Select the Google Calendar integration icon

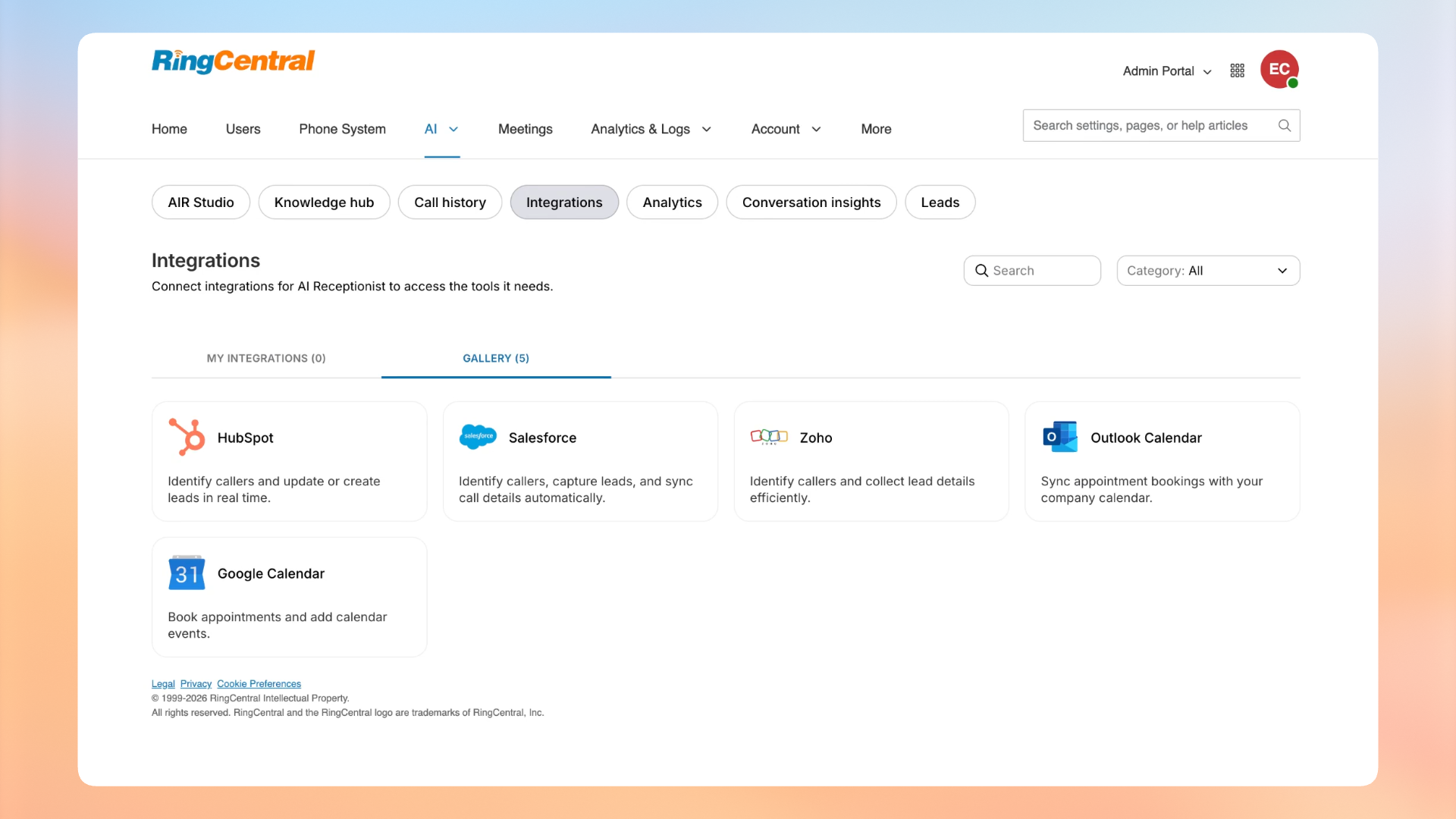186,573
